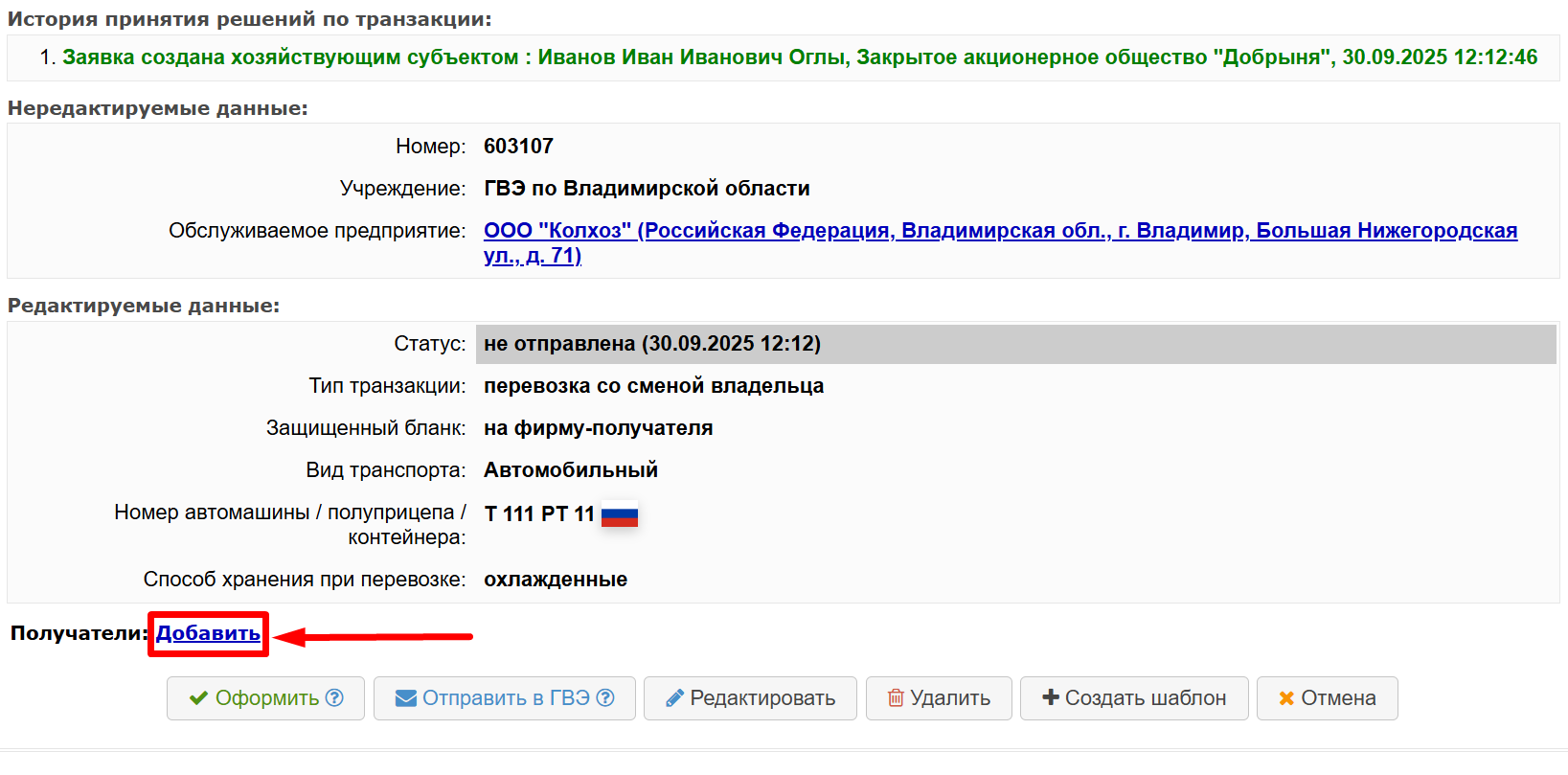
Task: Click the value перевозка со сменой владельца
Action: [x=653, y=386]
